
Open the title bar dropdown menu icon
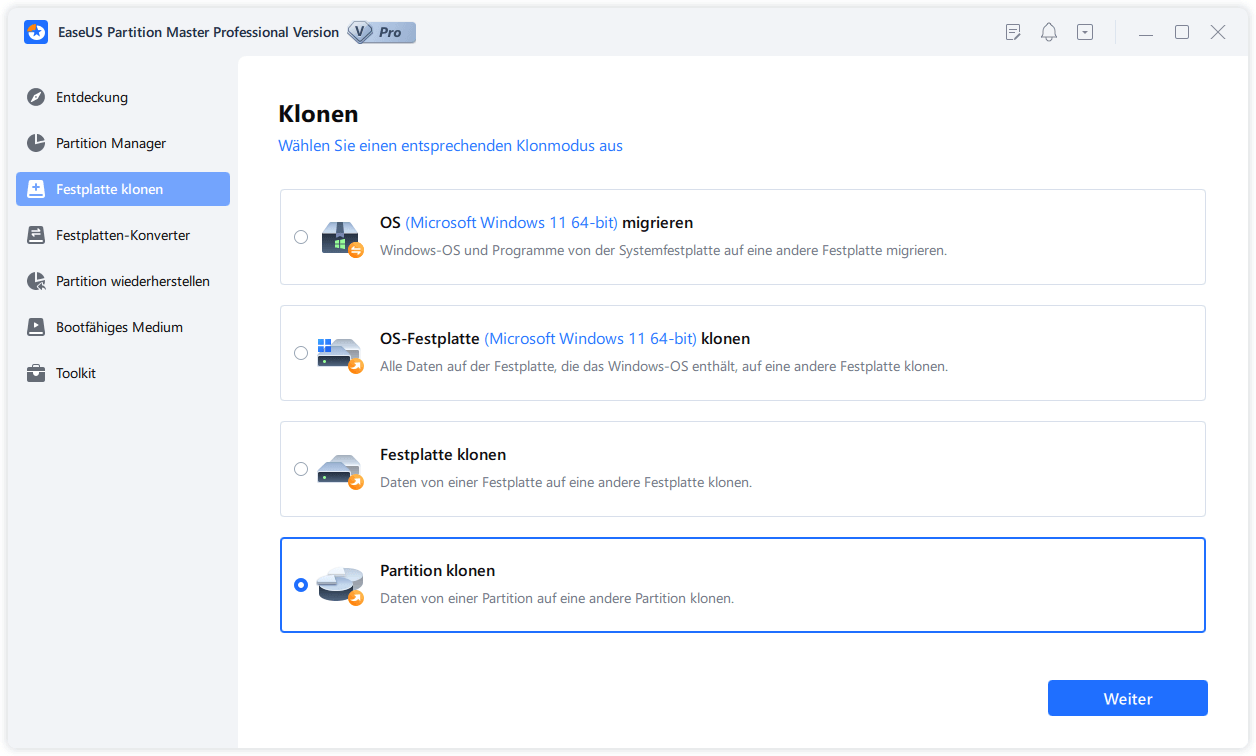point(1085,32)
